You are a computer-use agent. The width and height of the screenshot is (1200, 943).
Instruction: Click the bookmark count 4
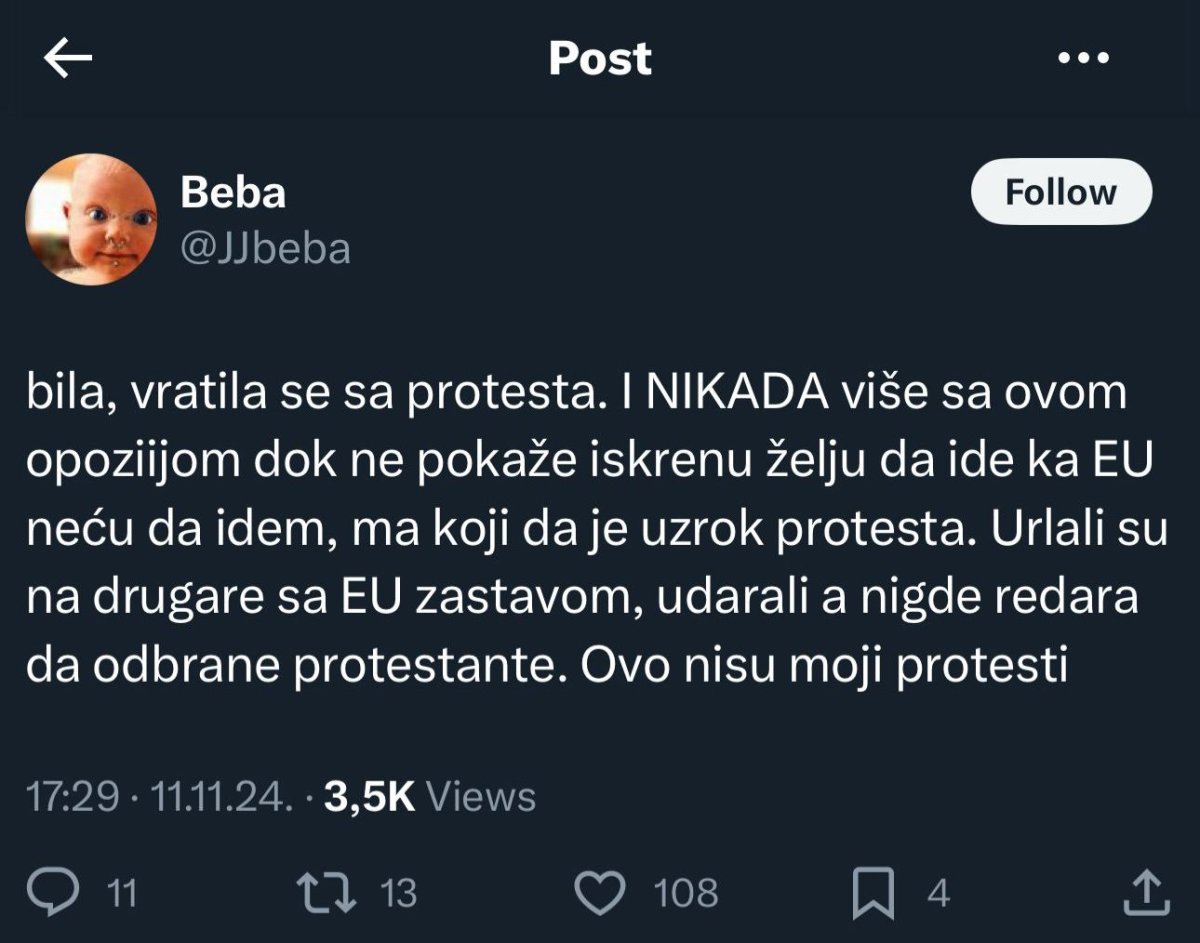tap(937, 893)
